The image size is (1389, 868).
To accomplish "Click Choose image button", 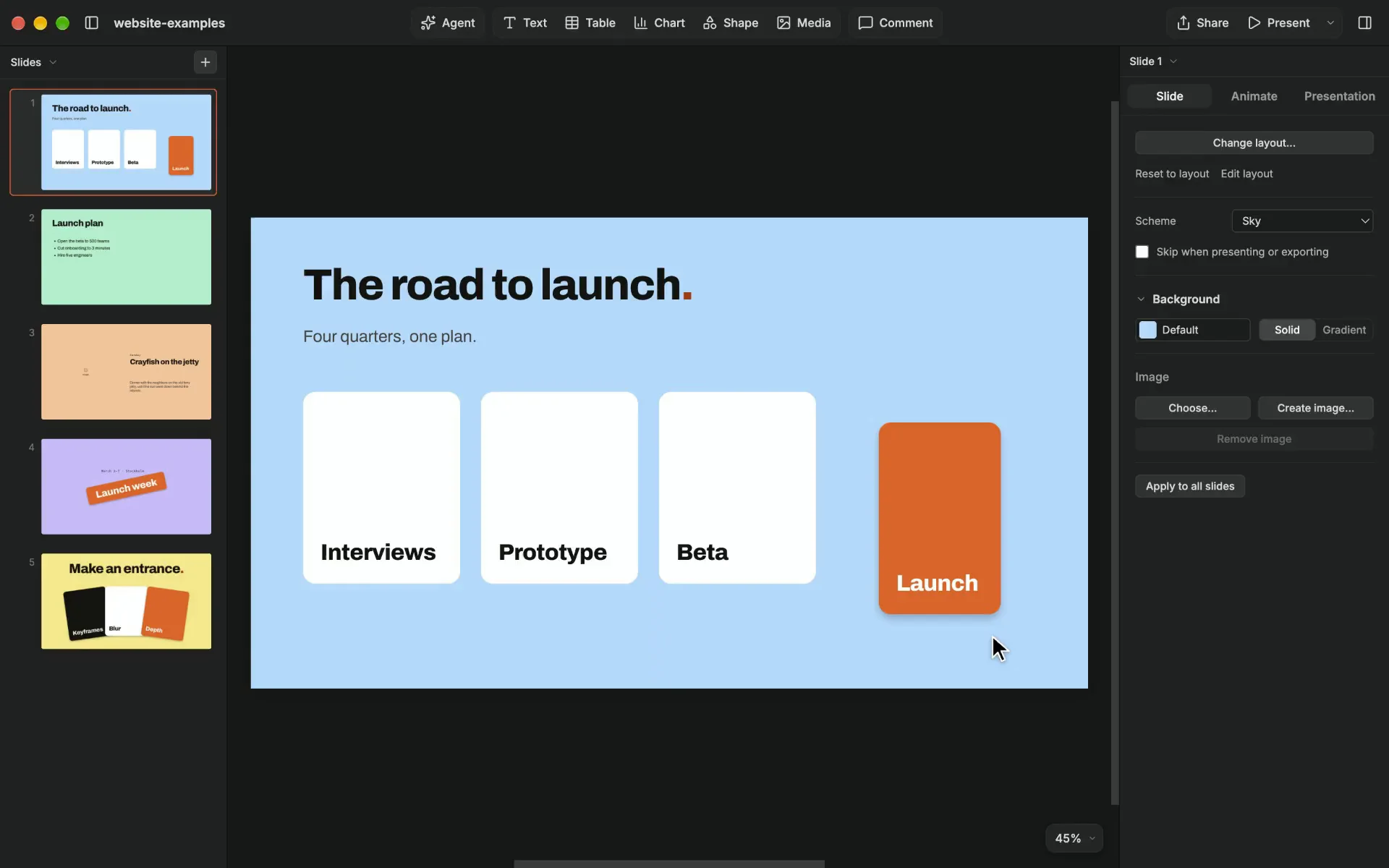I will pyautogui.click(x=1192, y=408).
